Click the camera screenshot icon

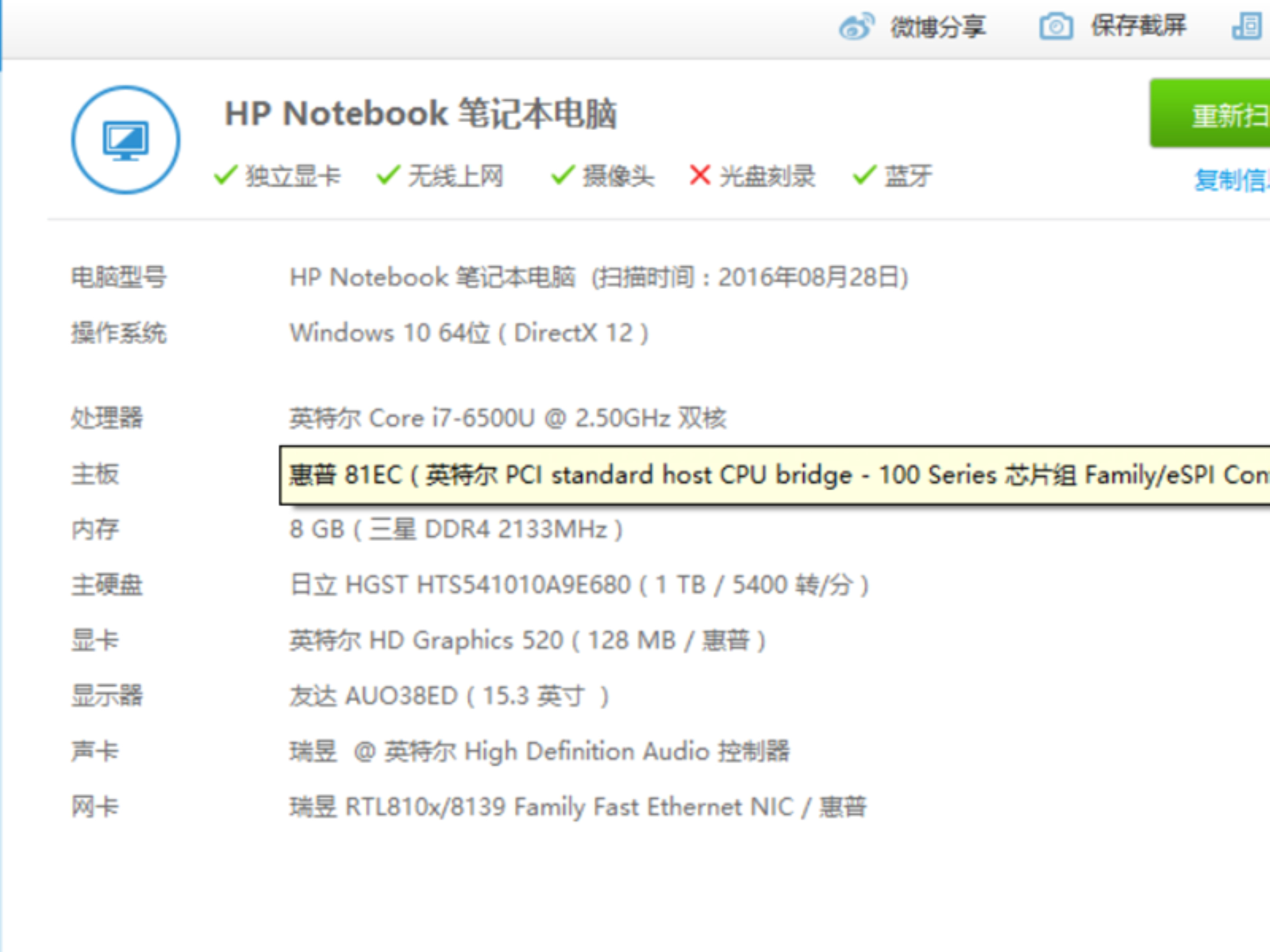pyautogui.click(x=1056, y=26)
